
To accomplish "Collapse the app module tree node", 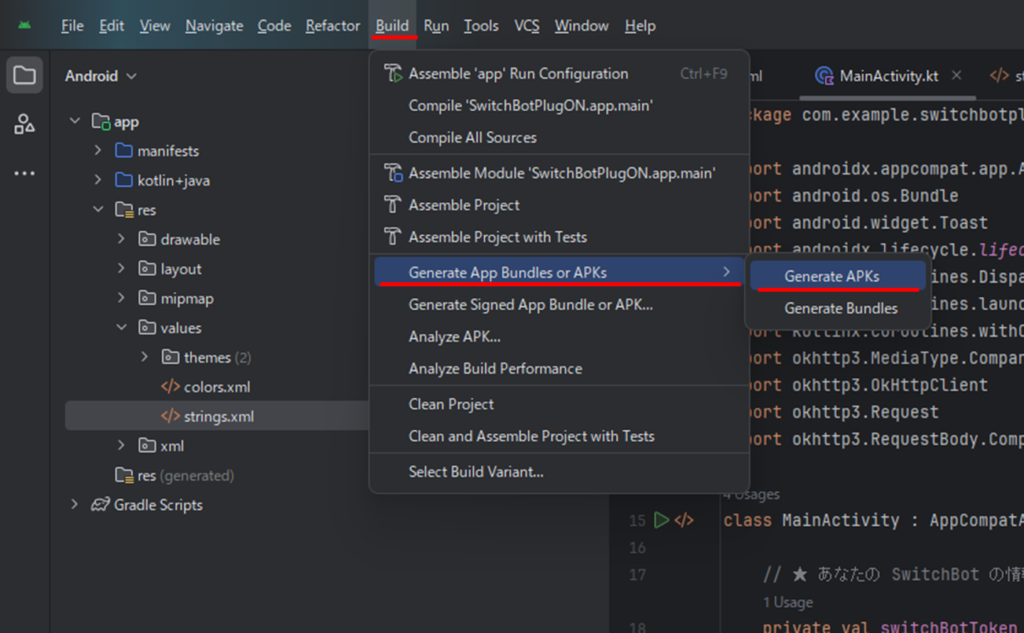I will tap(74, 122).
